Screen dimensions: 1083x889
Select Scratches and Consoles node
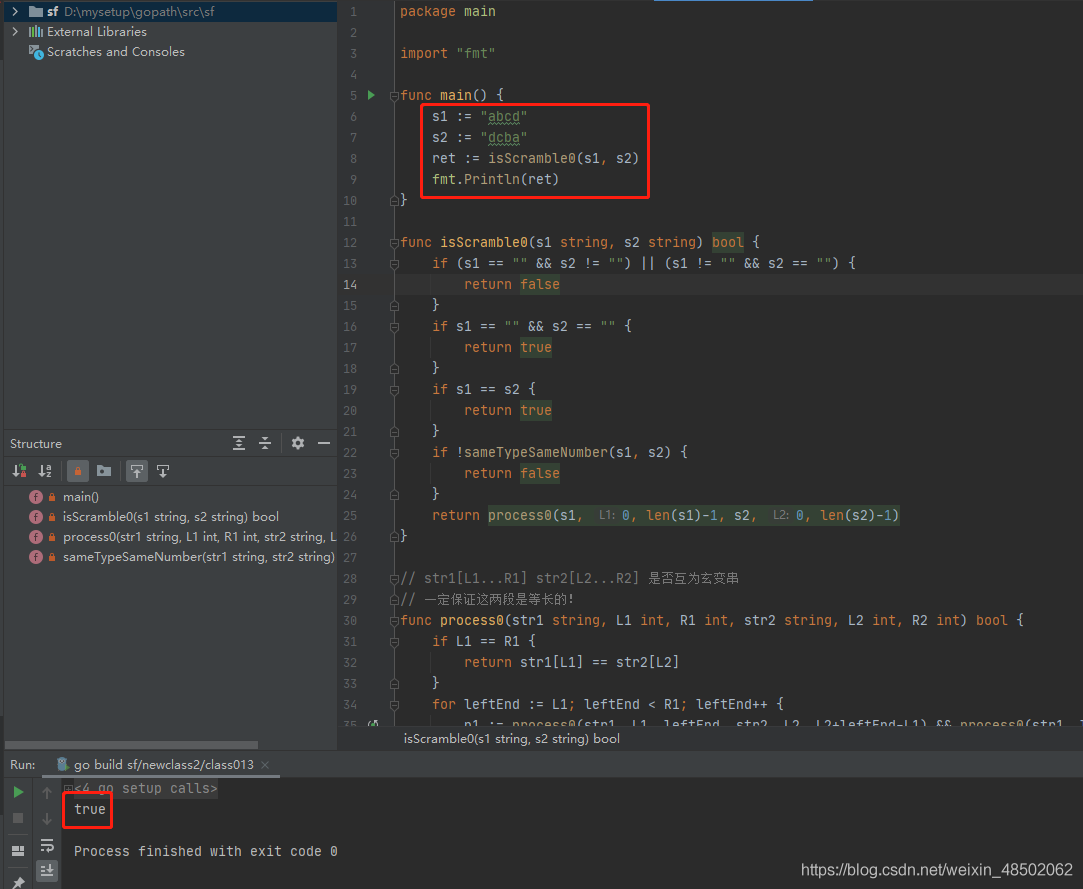[115, 52]
